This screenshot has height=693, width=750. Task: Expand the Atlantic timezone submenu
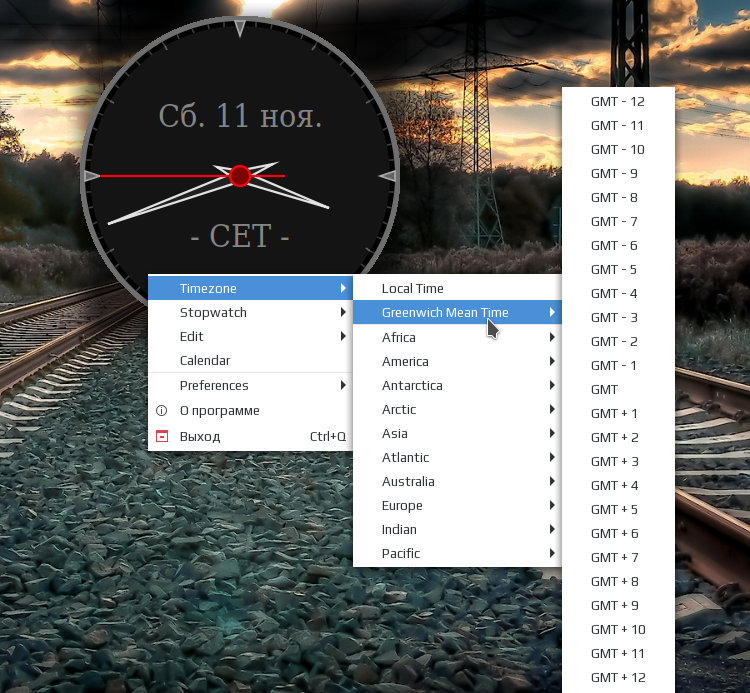pos(457,457)
